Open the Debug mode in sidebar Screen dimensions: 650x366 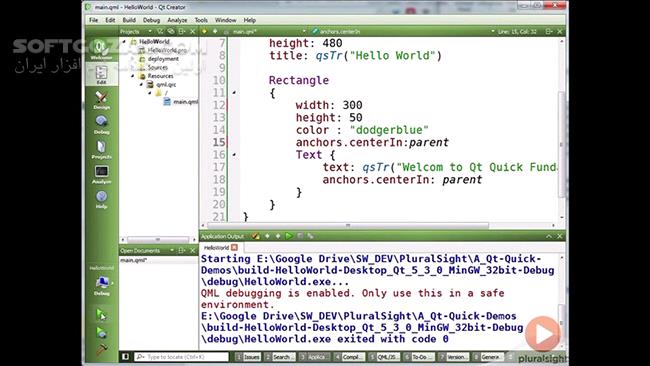point(101,125)
